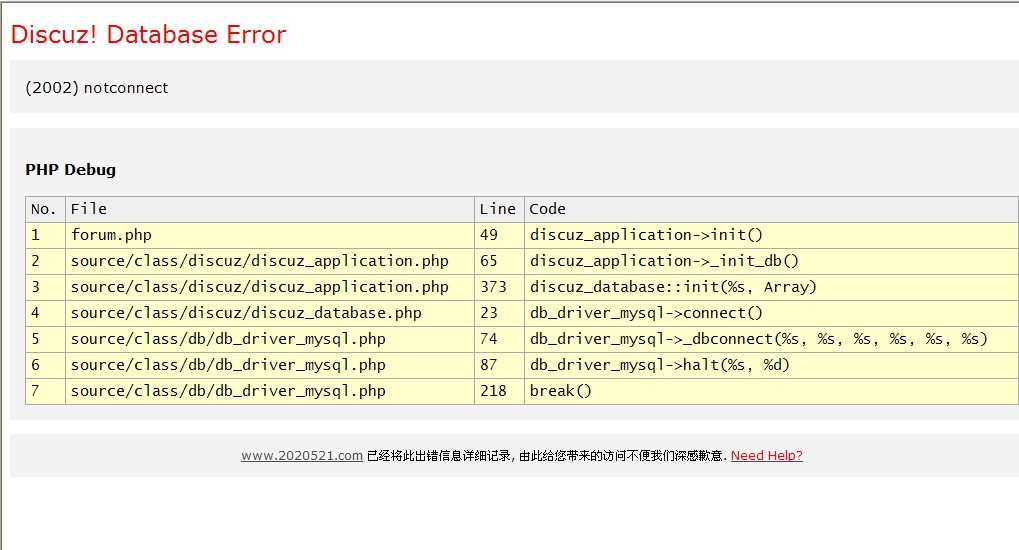Screen dimensions: 1019x550
Task: Select the forum.php file cell
Action: pos(270,235)
